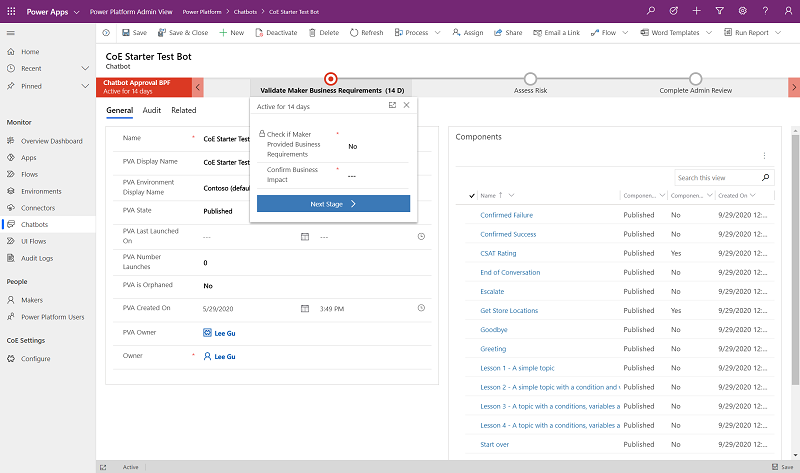Expand the Recent section in sidebar
This screenshot has width=800, height=473.
(85, 68)
